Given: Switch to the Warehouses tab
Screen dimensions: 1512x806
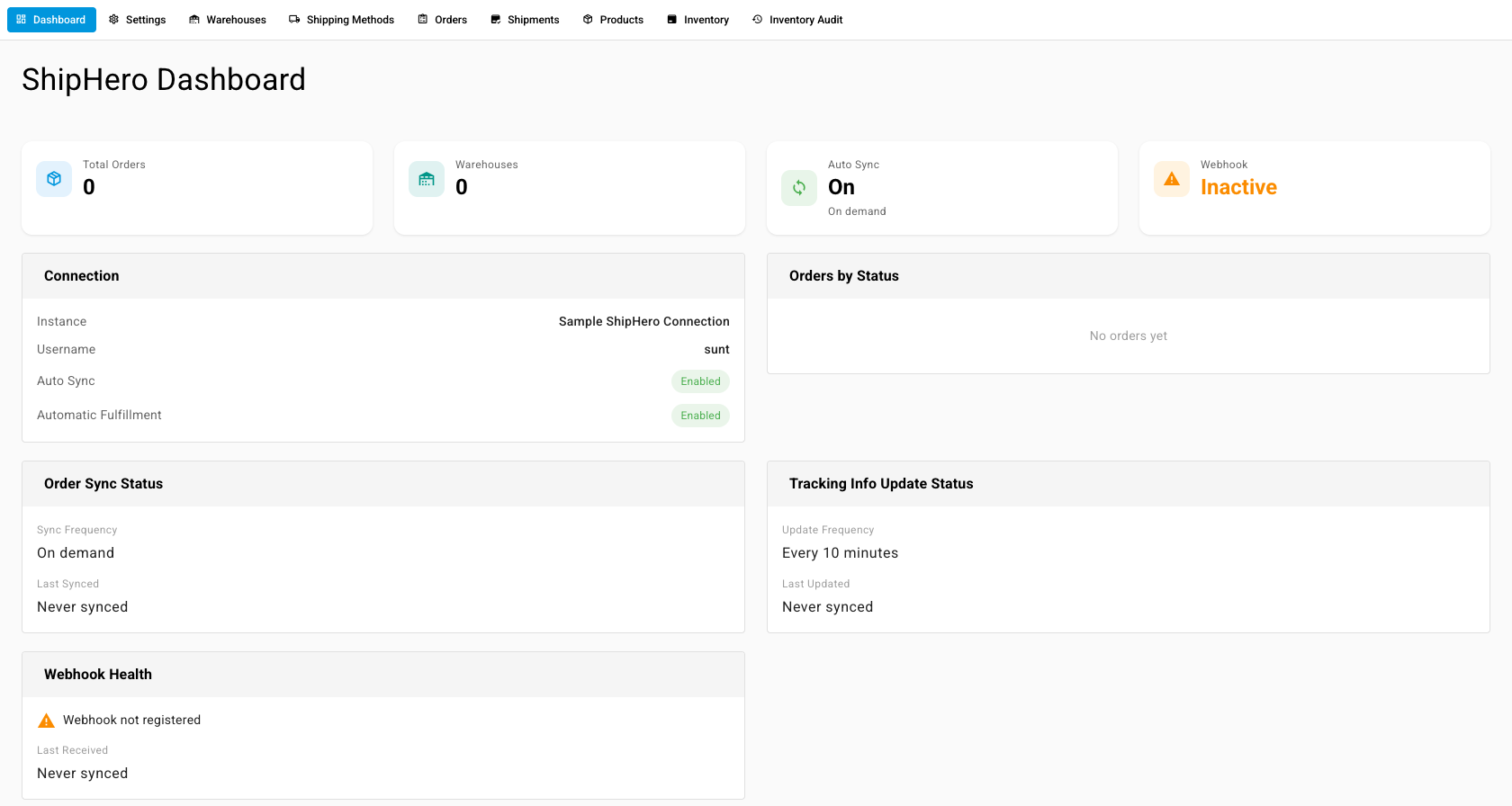Looking at the screenshot, I should tap(228, 20).
